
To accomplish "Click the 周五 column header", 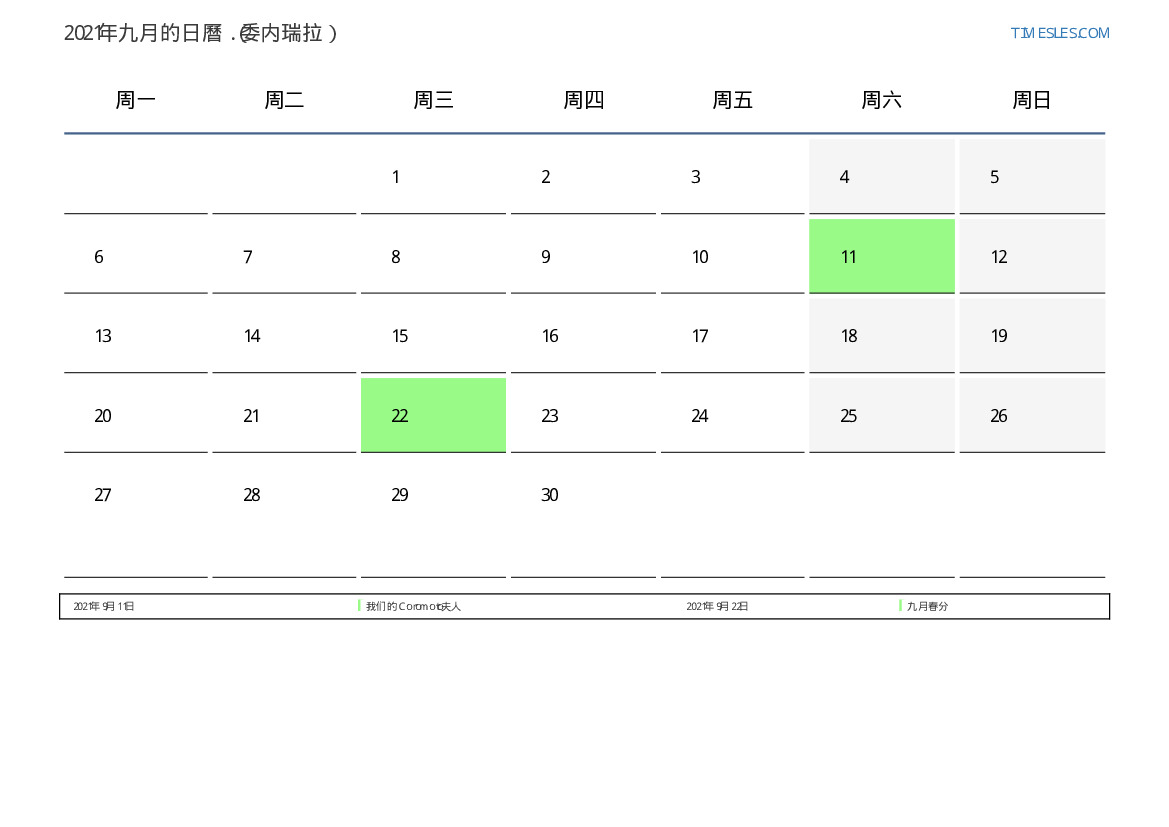I will pyautogui.click(x=732, y=100).
